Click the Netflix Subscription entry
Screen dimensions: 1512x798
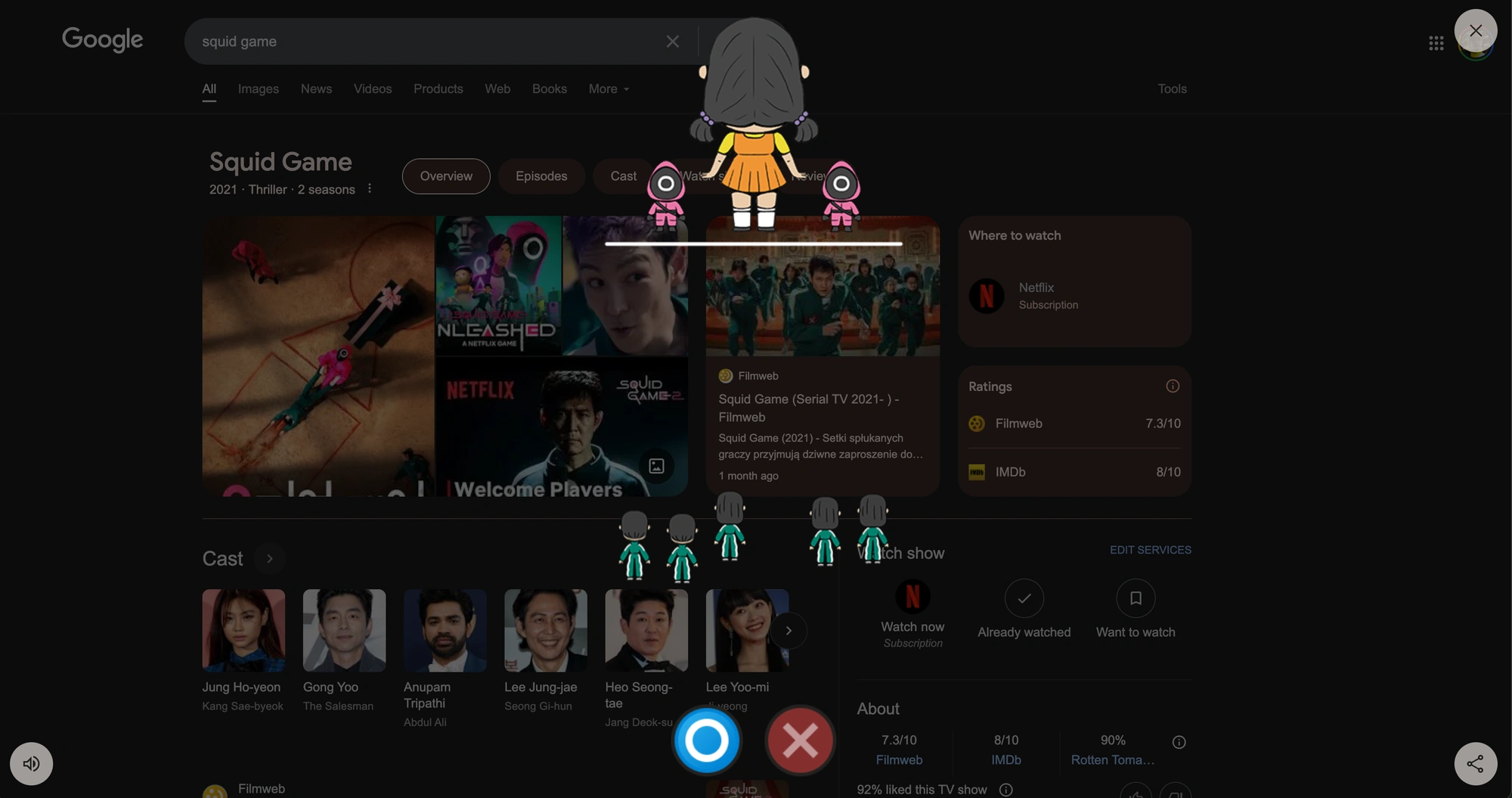1074,296
